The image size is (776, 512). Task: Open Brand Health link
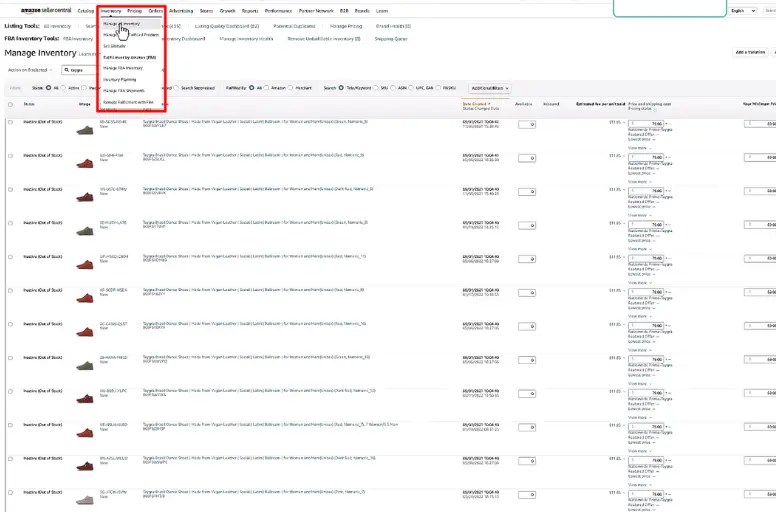[x=393, y=26]
